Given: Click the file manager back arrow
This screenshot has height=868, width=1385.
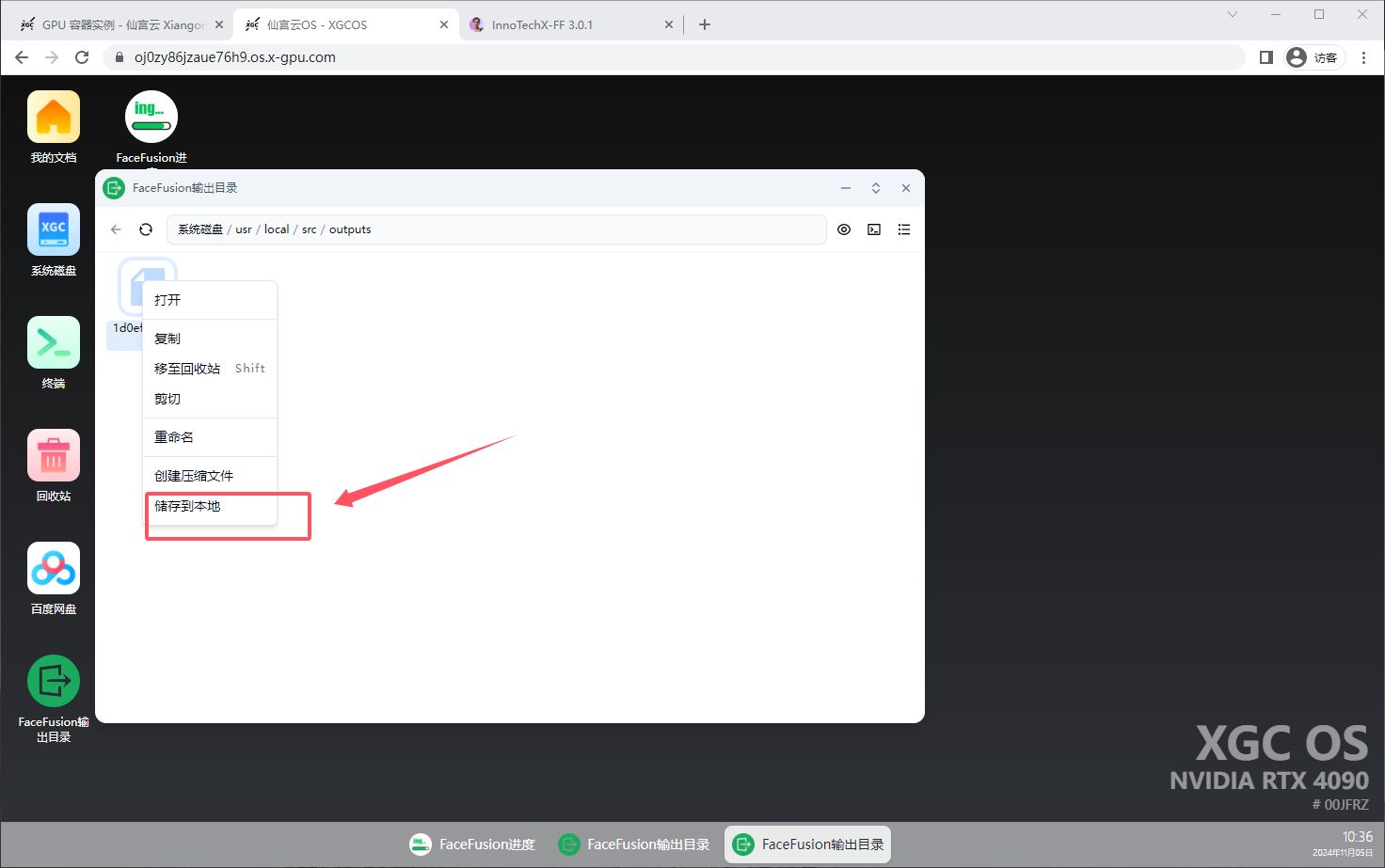Looking at the screenshot, I should click(116, 229).
